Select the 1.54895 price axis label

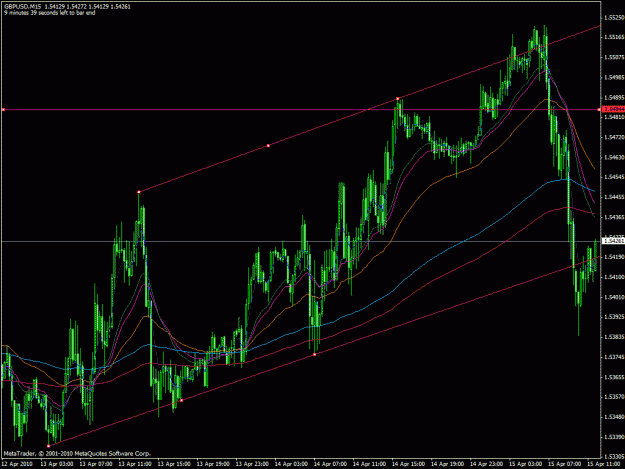click(614, 97)
